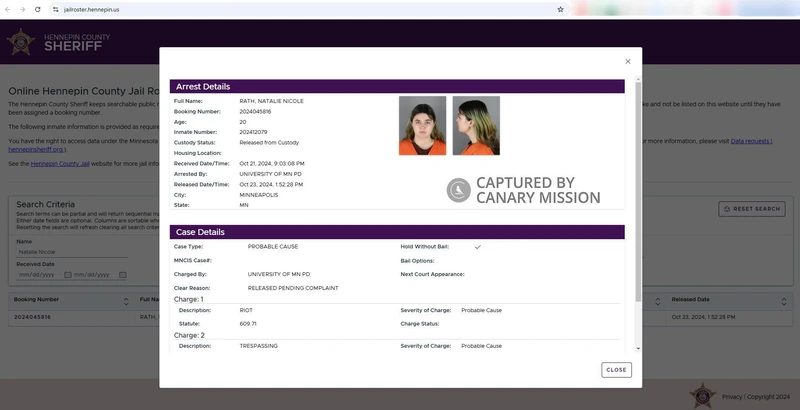The height and width of the screenshot is (410, 800).
Task: Click the statute value 609.71
Action: pos(248,324)
